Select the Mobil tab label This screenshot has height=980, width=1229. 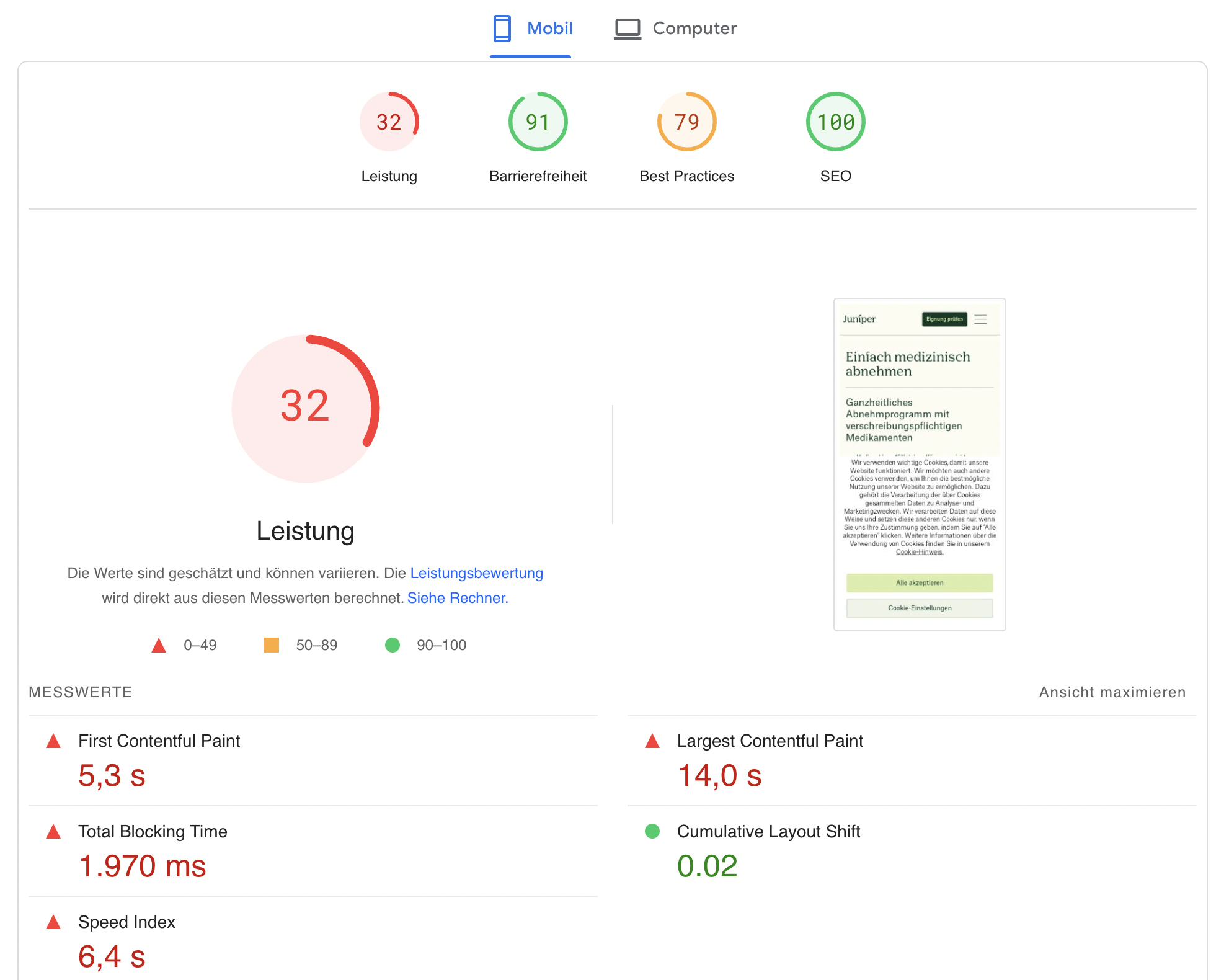[x=549, y=29]
